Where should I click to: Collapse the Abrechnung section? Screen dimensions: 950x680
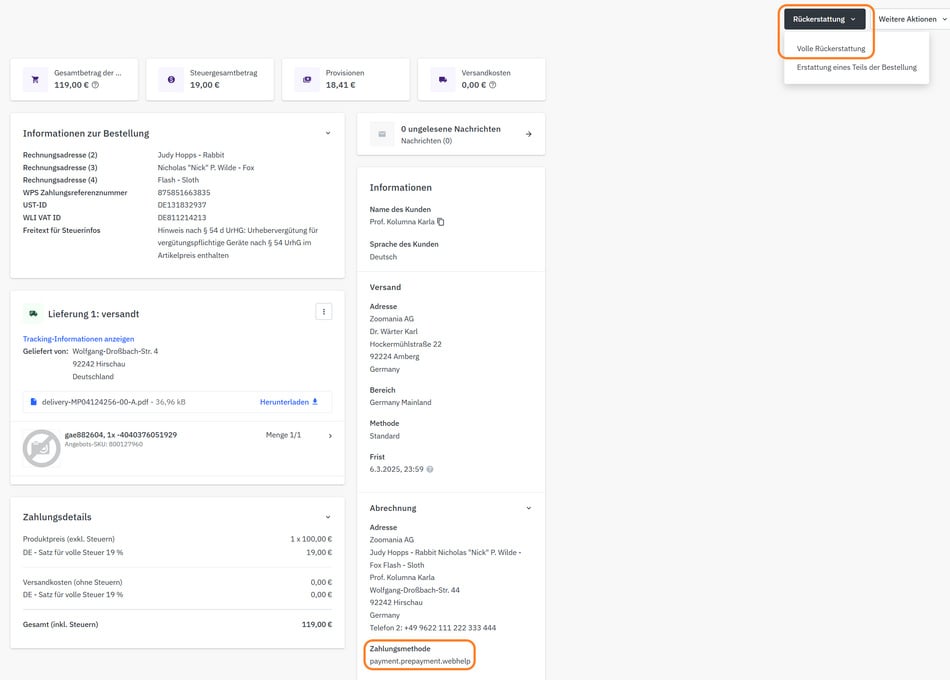coord(528,508)
